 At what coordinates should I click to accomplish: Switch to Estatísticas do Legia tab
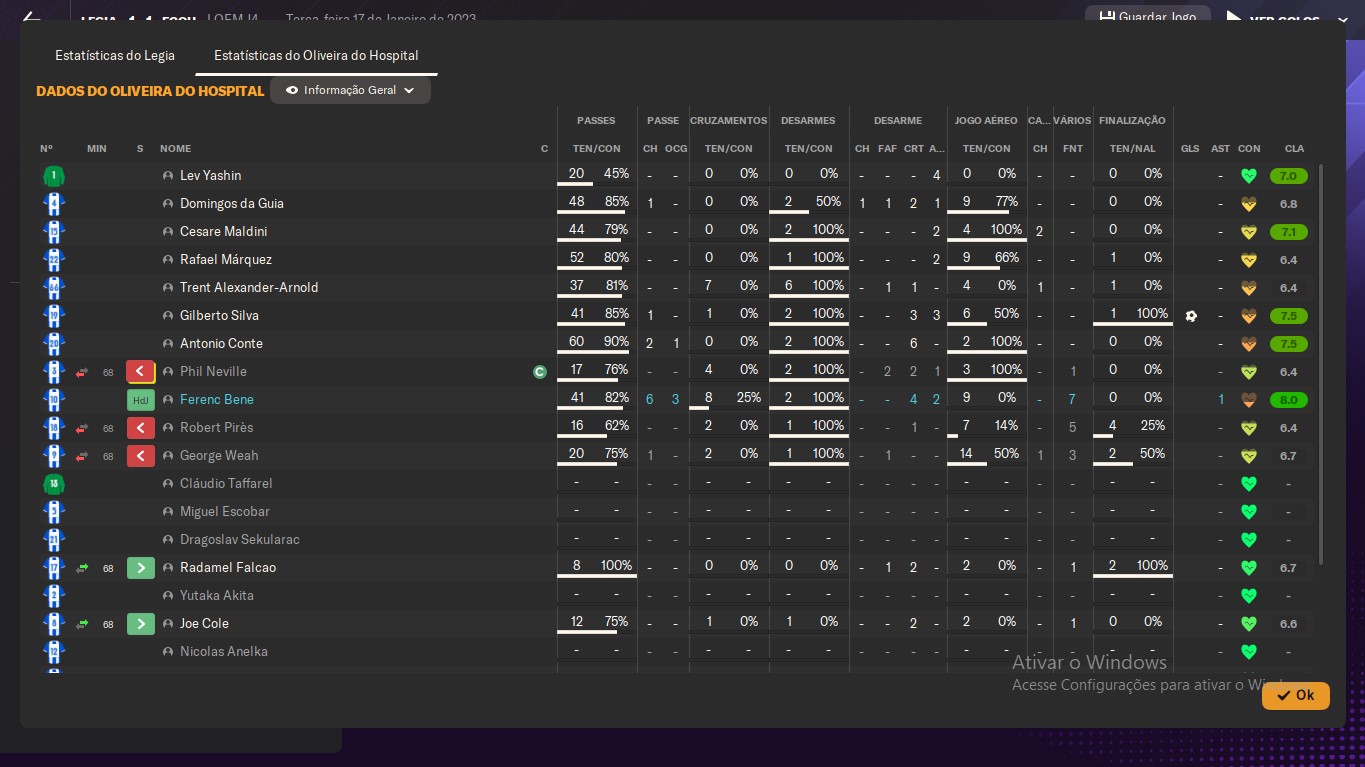[x=116, y=55]
